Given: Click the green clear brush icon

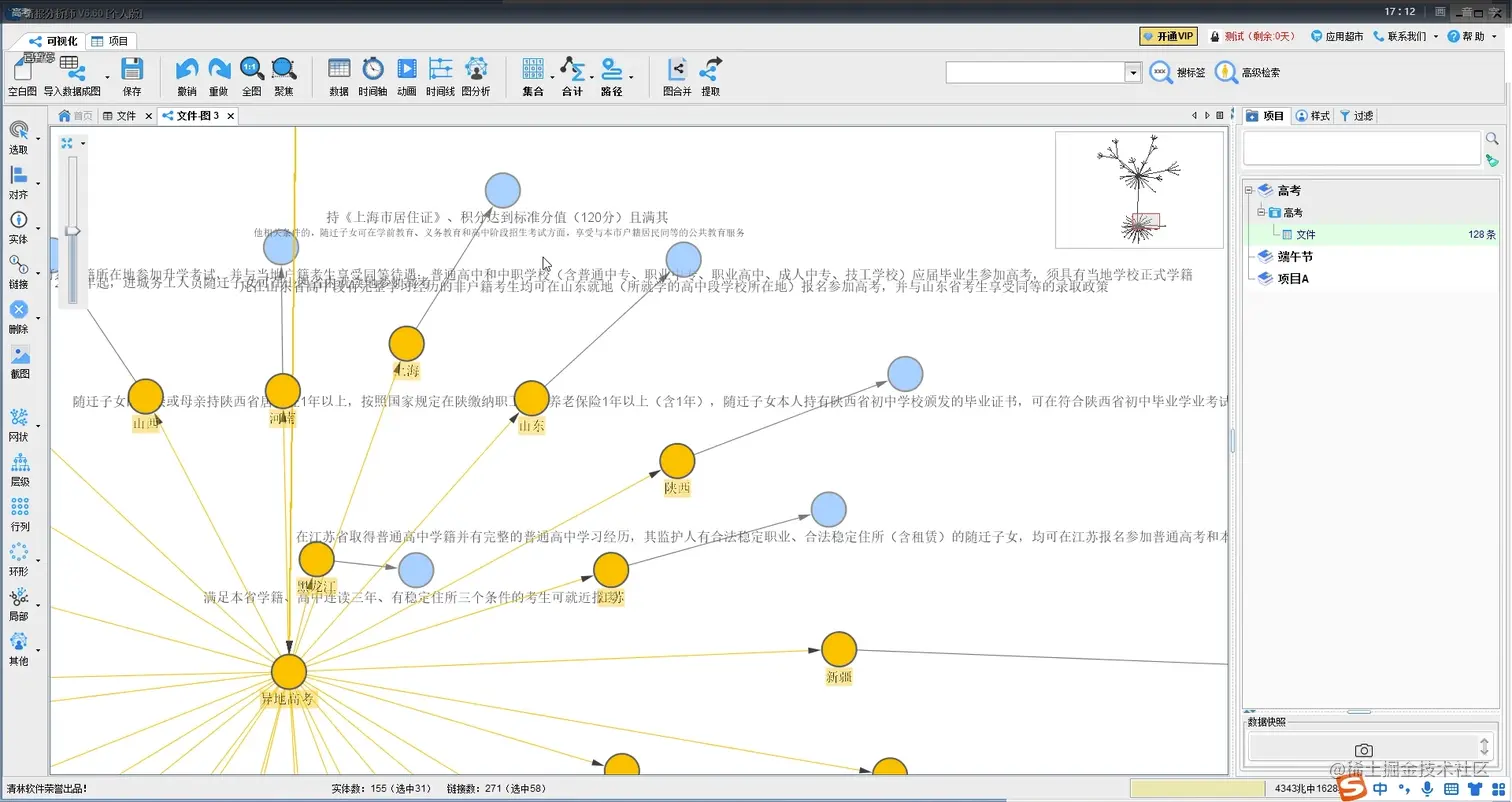Looking at the screenshot, I should pos(1492,160).
